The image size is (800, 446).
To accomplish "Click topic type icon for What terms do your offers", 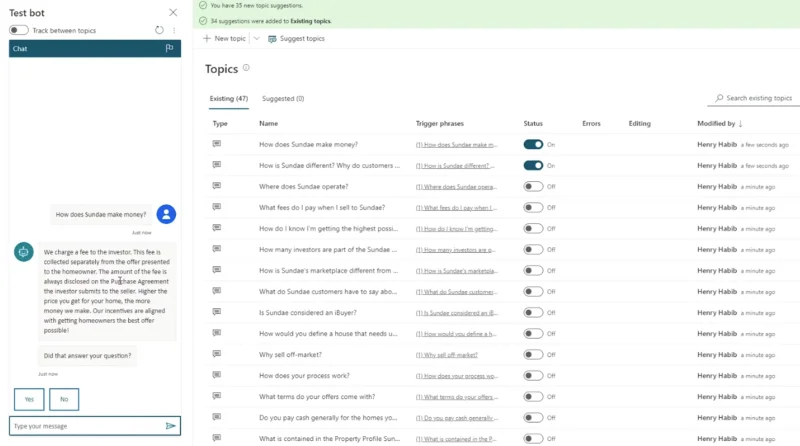I will [x=217, y=396].
